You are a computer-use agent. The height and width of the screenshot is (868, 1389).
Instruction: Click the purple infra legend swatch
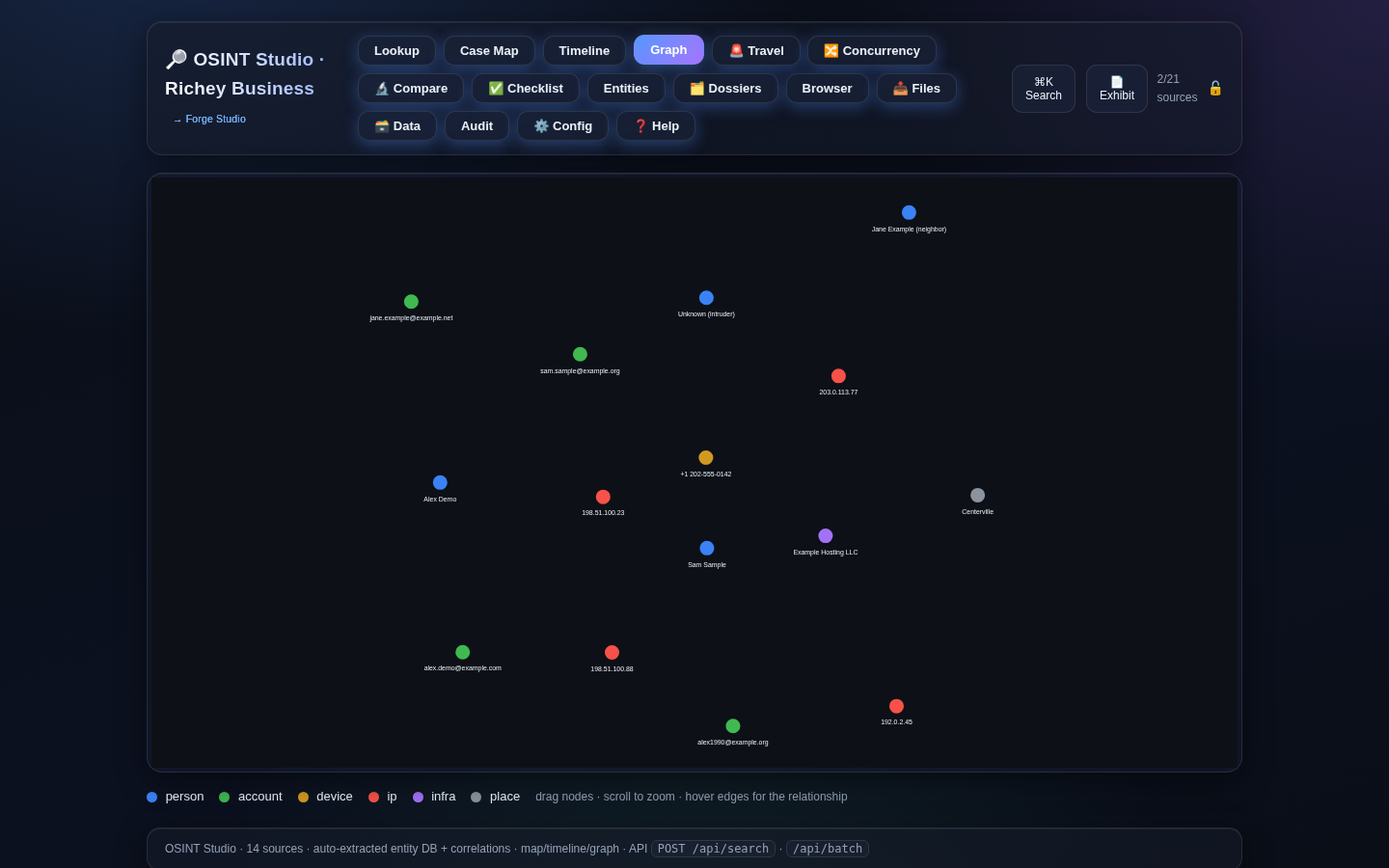pos(418,798)
